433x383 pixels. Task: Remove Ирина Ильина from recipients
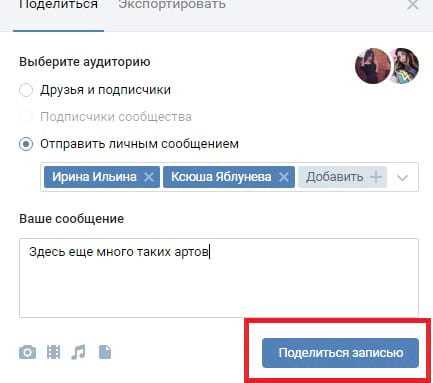point(149,177)
